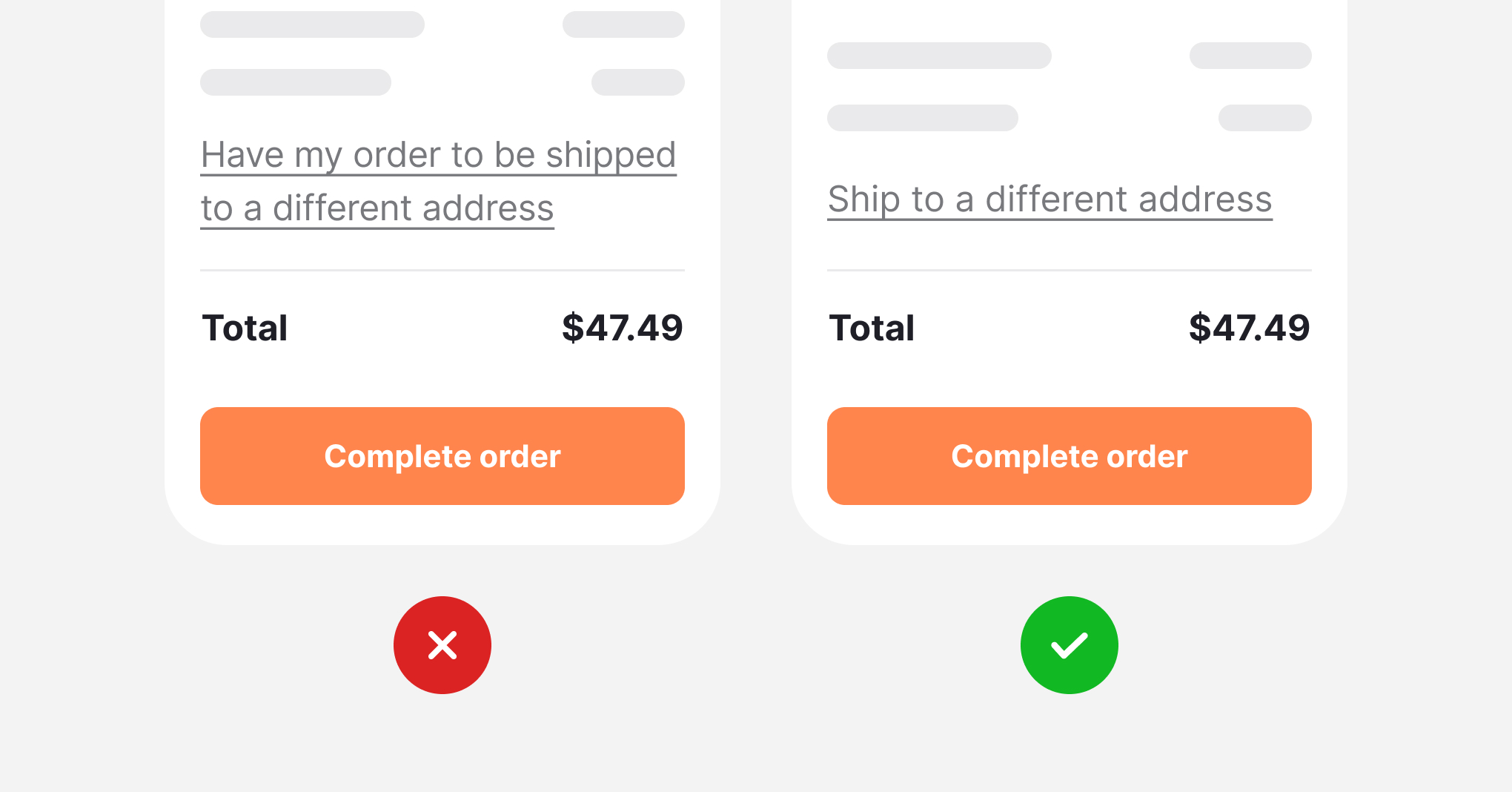The image size is (1512, 792).
Task: Click 'Ship to a different address' link
Action: click(1050, 199)
